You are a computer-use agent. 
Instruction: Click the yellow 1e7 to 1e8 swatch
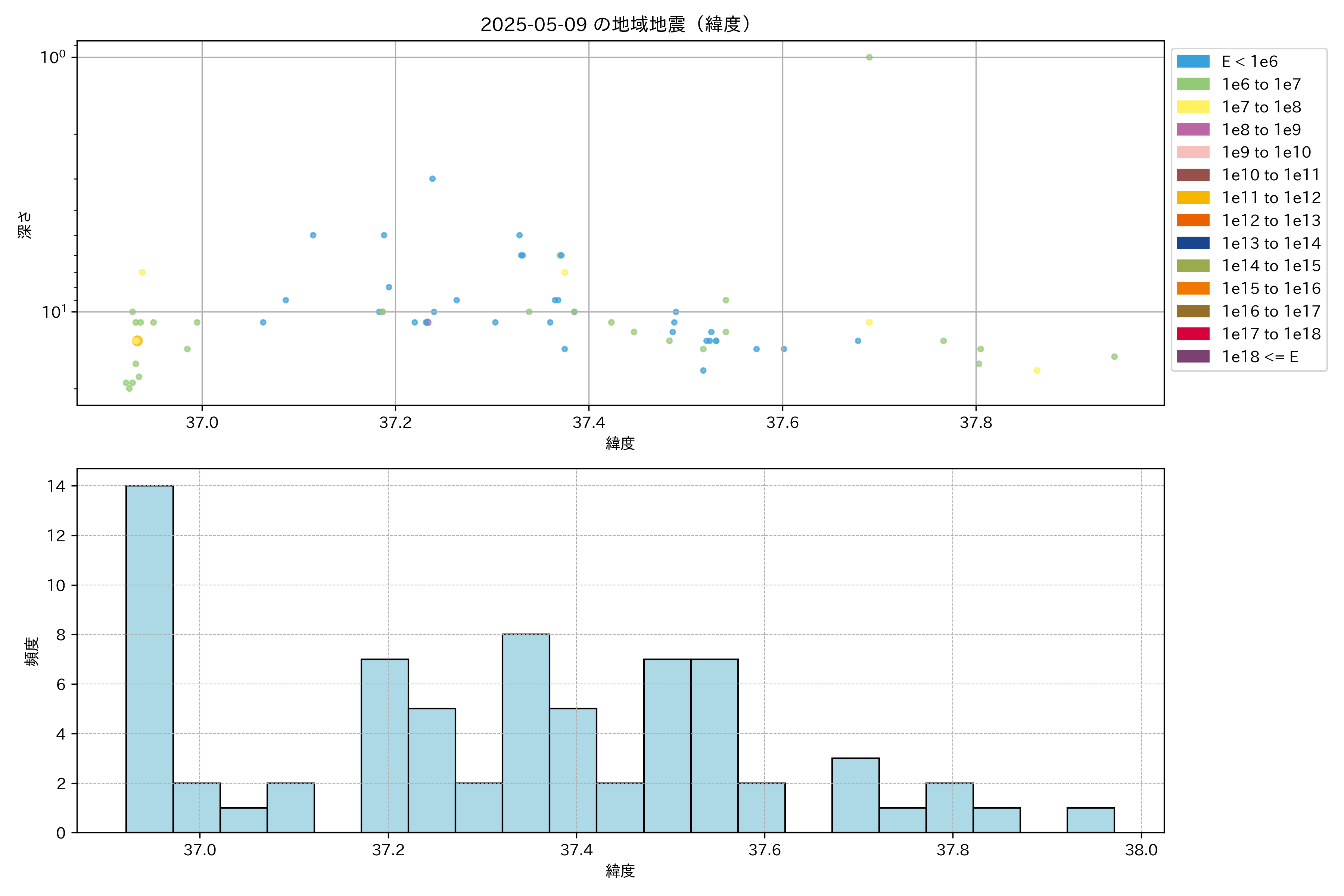(1193, 107)
